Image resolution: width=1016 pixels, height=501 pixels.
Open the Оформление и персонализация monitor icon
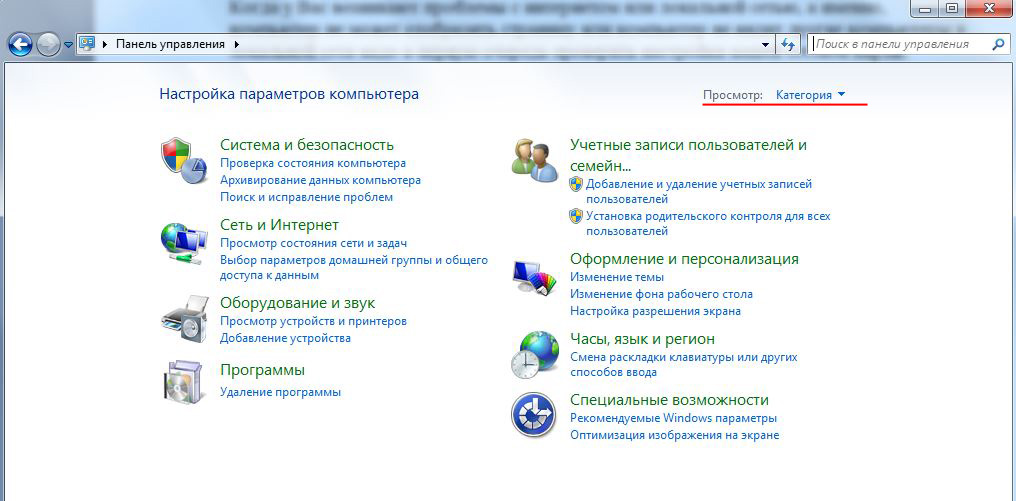pyautogui.click(x=535, y=277)
